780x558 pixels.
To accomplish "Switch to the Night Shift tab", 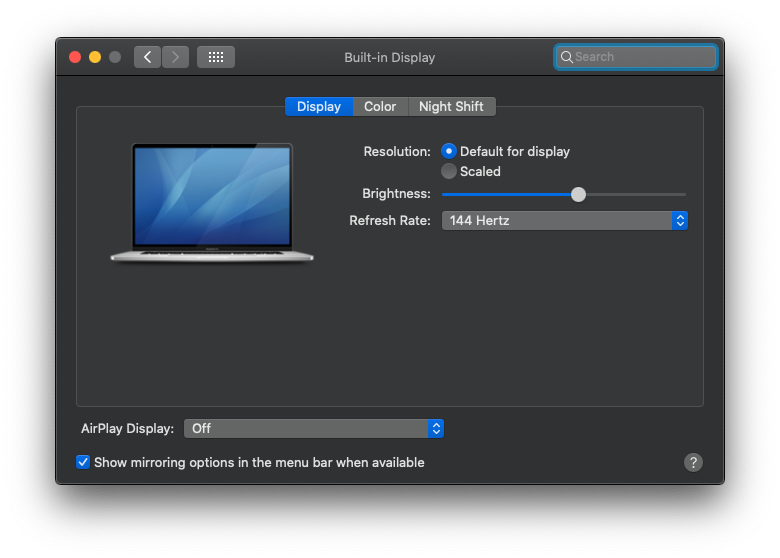I will pyautogui.click(x=451, y=106).
